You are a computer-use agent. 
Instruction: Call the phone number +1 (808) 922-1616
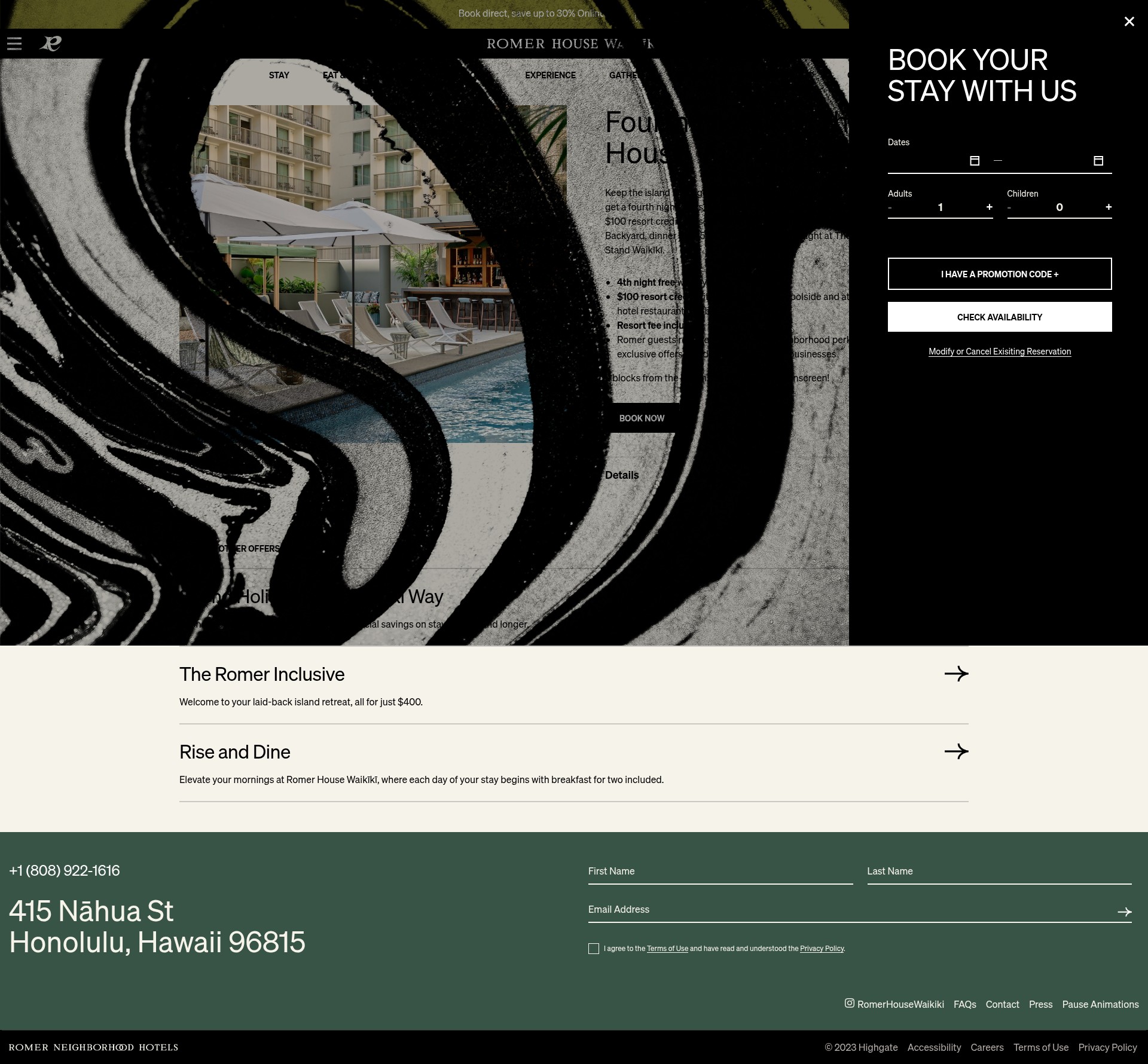click(65, 870)
